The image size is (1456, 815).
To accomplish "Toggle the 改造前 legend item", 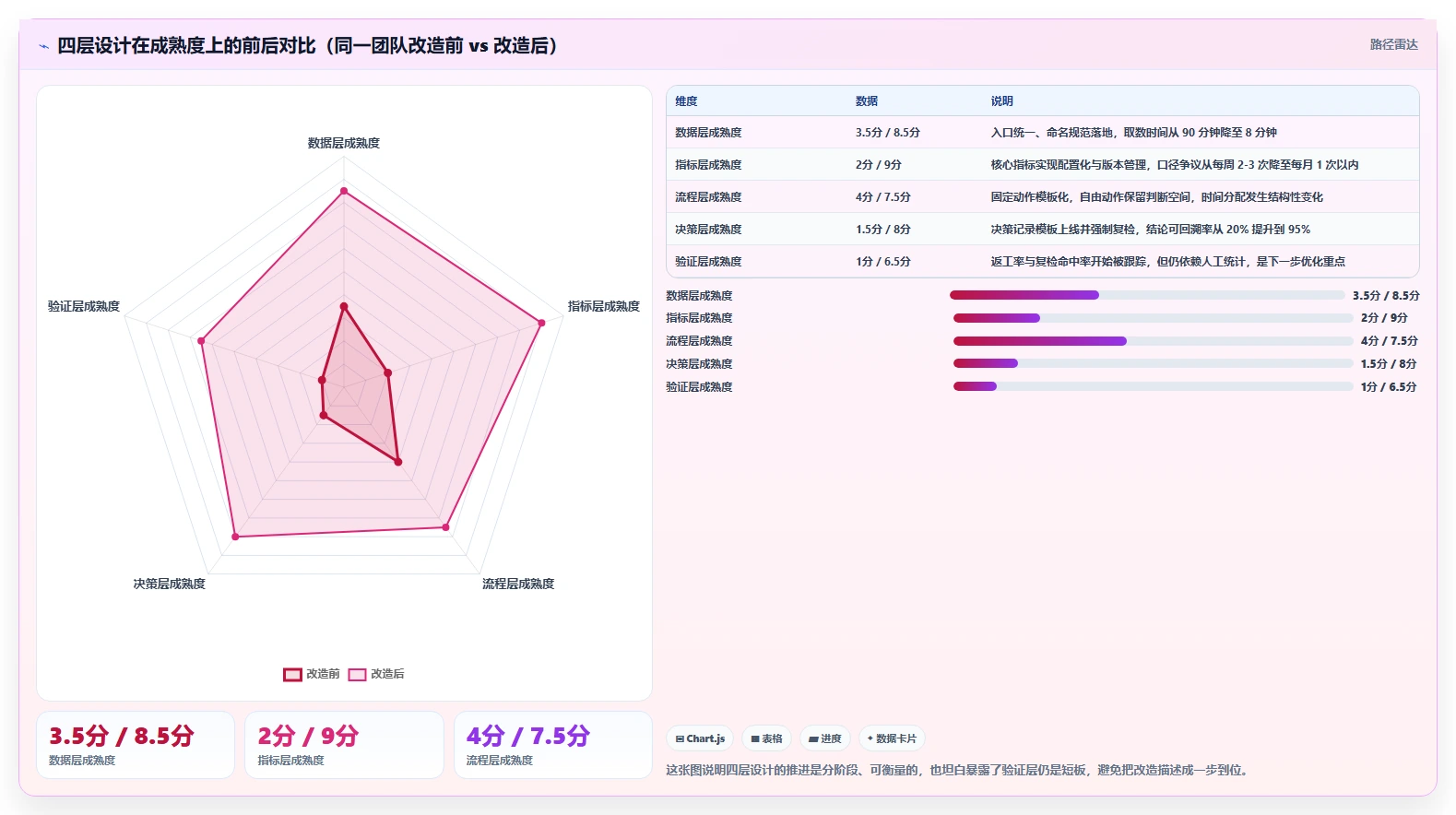I will pyautogui.click(x=312, y=674).
